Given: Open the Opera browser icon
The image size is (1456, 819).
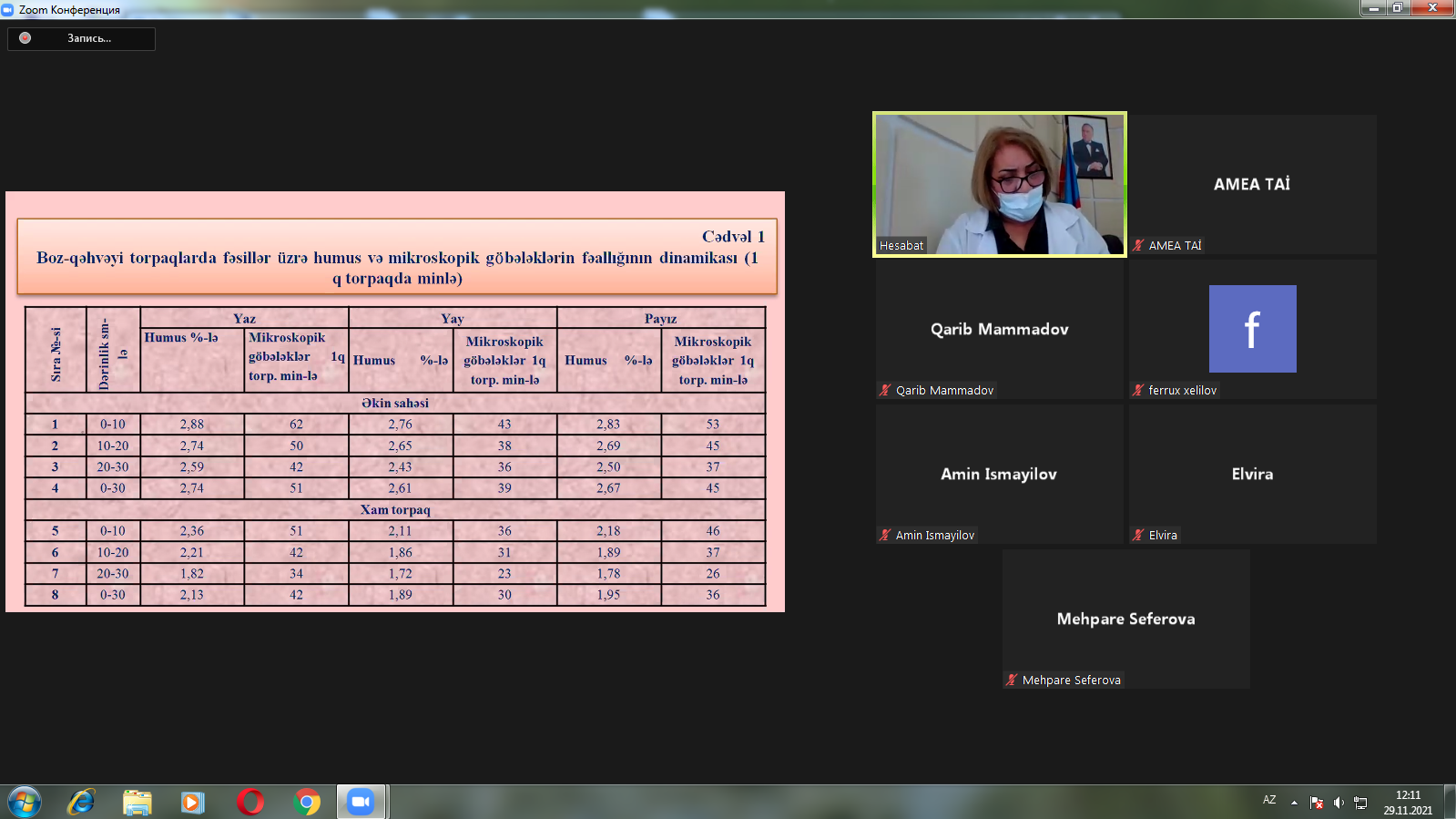Looking at the screenshot, I should click(x=250, y=802).
